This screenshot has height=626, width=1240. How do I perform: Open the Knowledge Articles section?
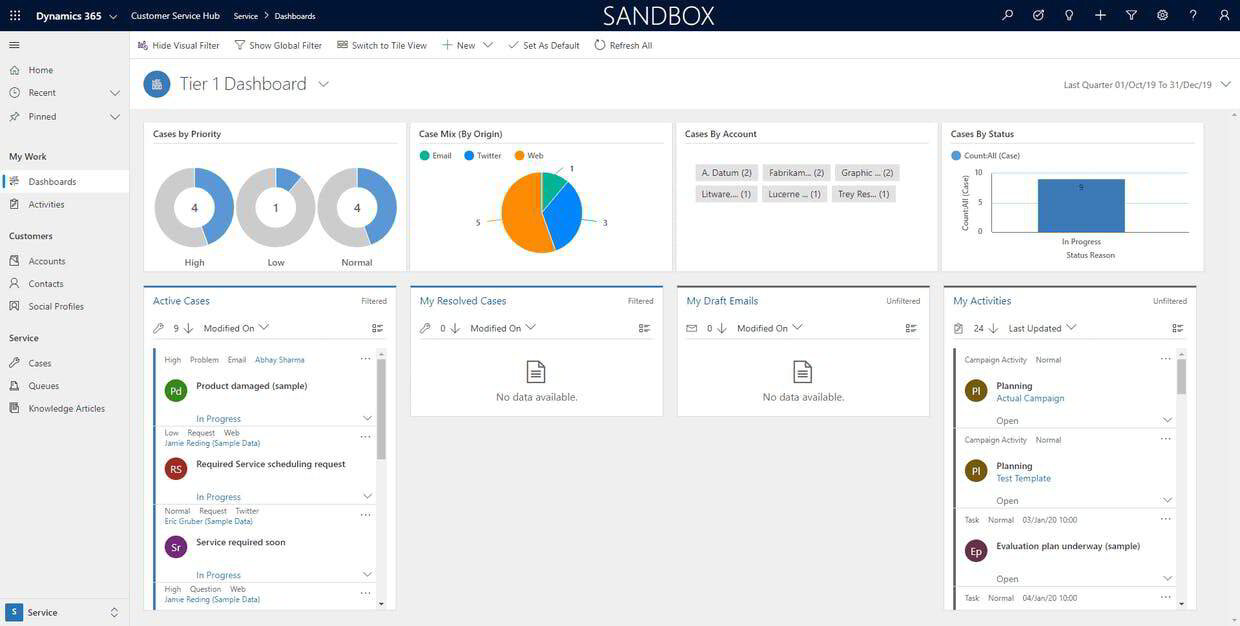(60, 407)
